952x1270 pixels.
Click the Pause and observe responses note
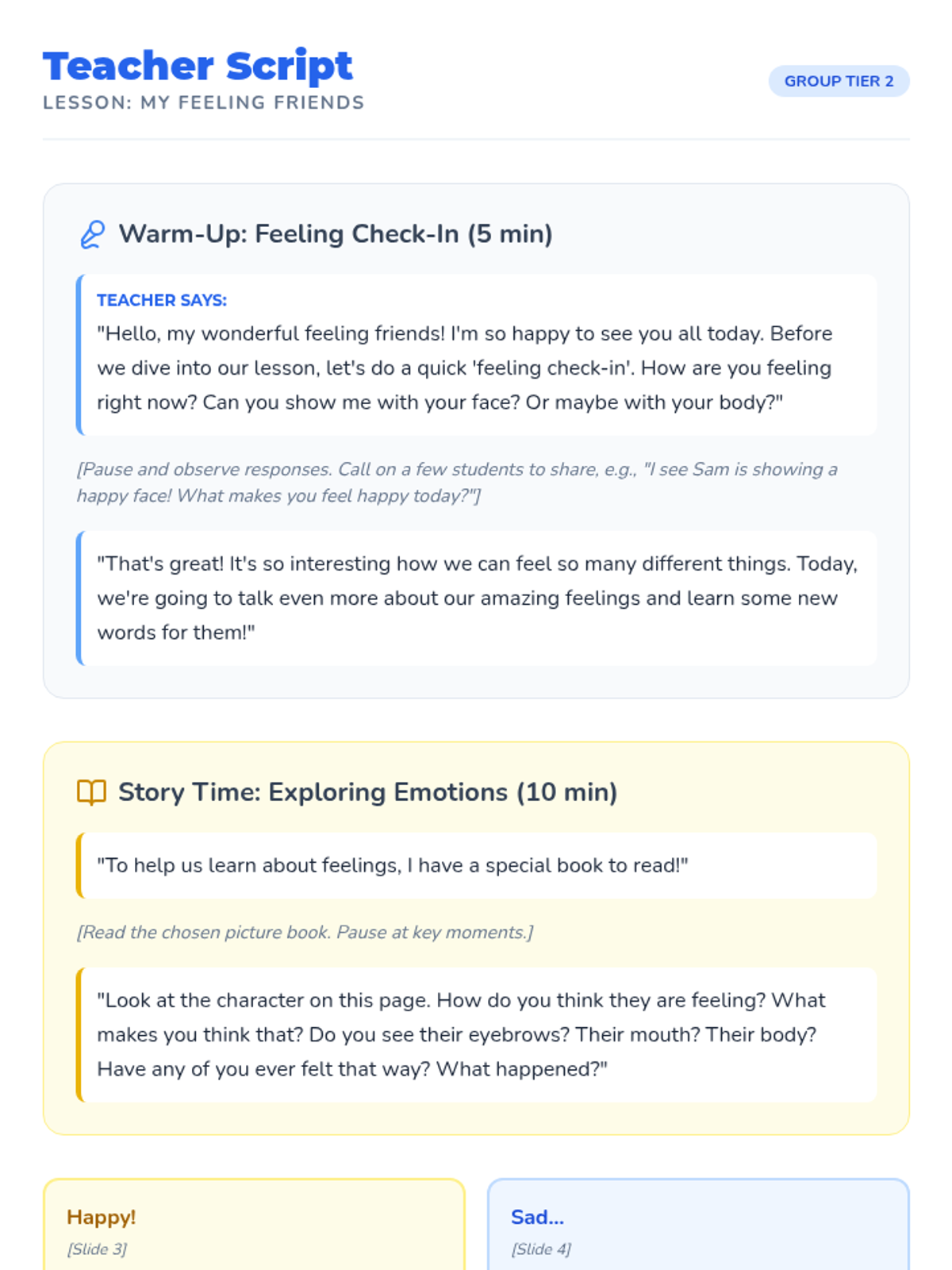point(456,482)
